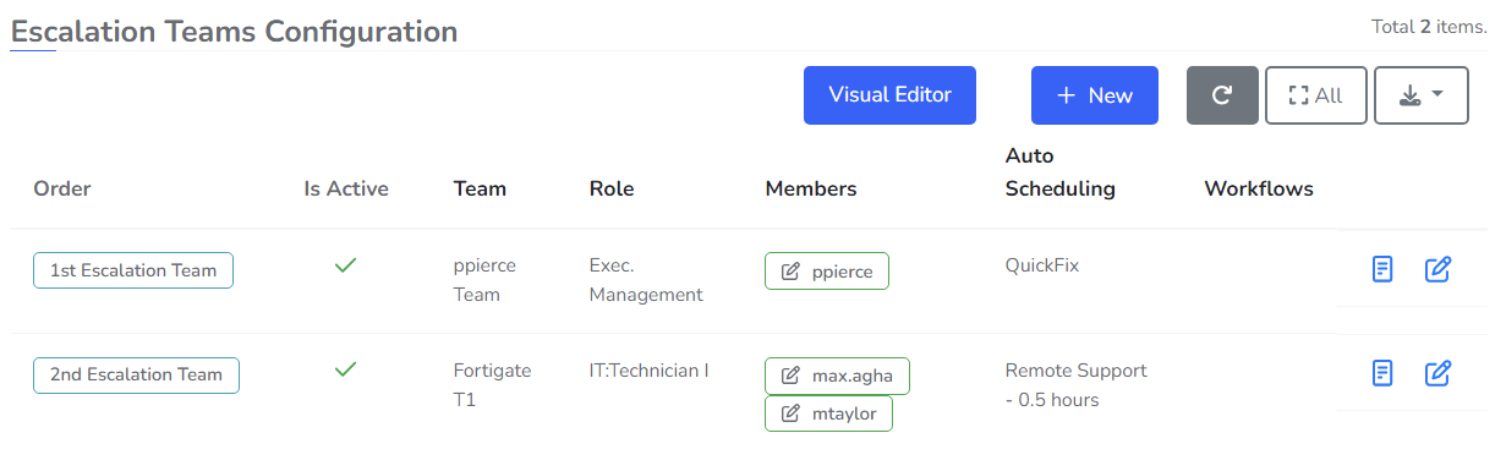Toggle active checkmark for 1st Escalation Team
Screen dimensions: 1494x454
[346, 266]
